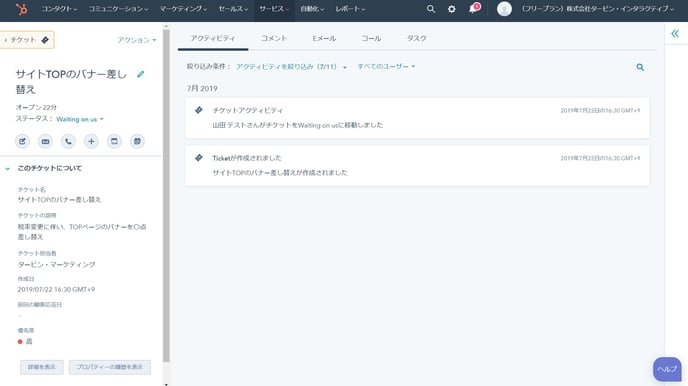The width and height of the screenshot is (688, 386).
Task: Switch to the Eメール tab
Action: [324, 38]
